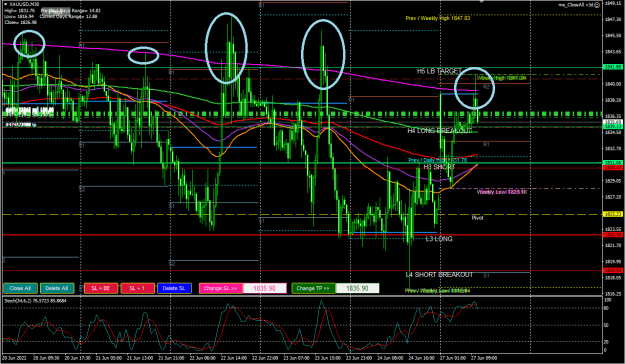The width and height of the screenshot is (625, 364).
Task: Click the me_CloseAll expert advisor name
Action: (572, 5)
